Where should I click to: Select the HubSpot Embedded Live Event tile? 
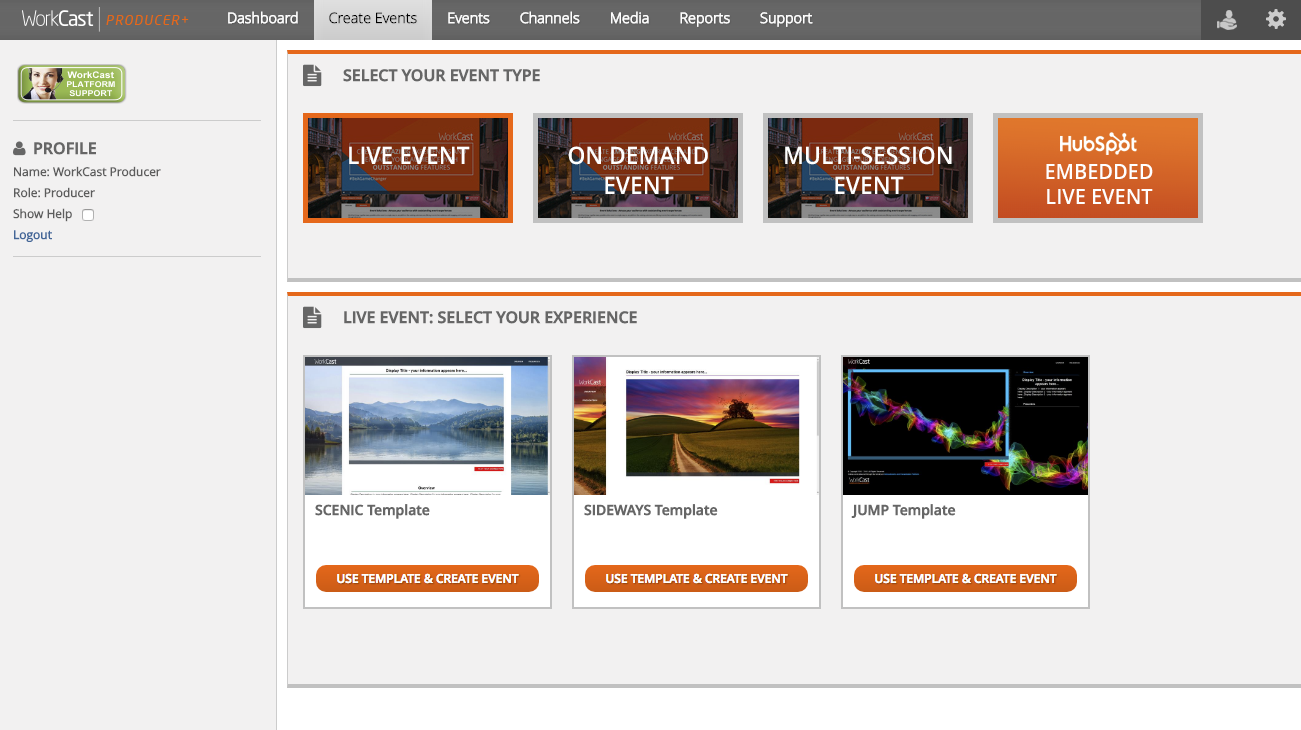click(x=1098, y=168)
